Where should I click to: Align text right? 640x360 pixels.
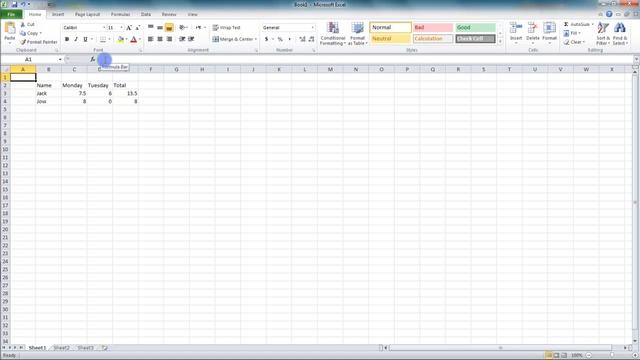pos(169,39)
